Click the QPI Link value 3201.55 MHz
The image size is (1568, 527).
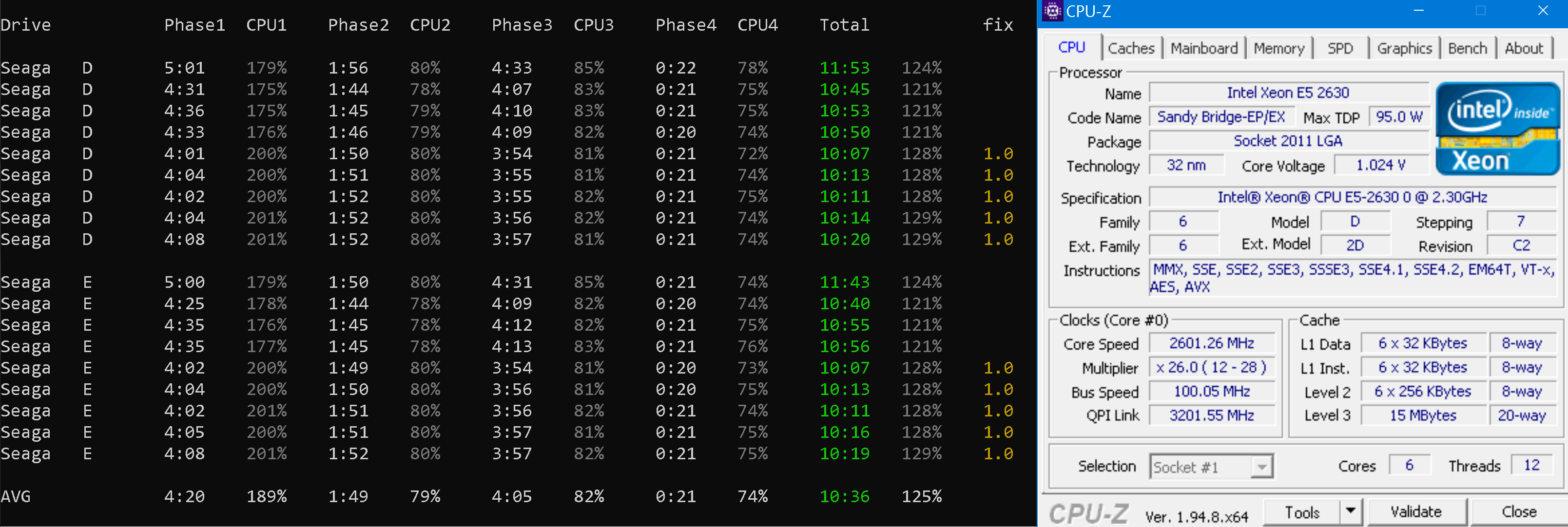pyautogui.click(x=1211, y=415)
